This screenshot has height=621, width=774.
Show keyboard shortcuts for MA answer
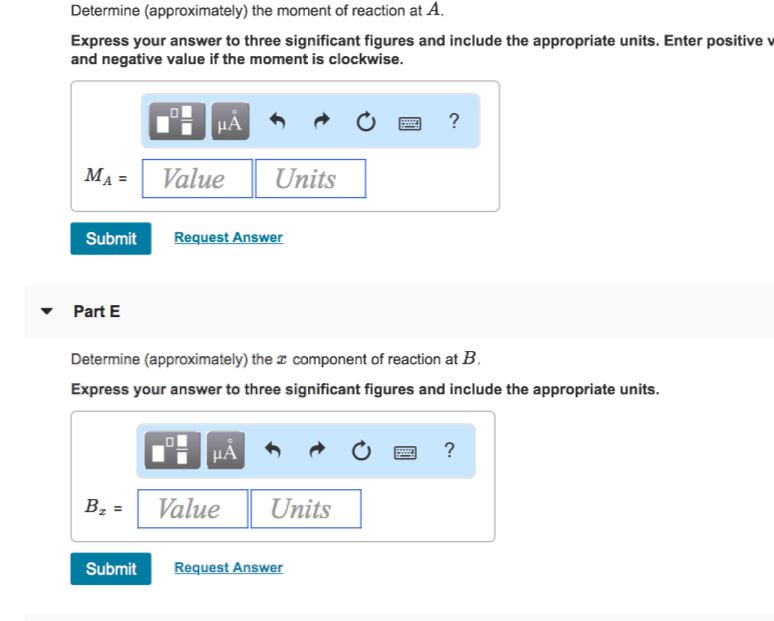[x=410, y=123]
